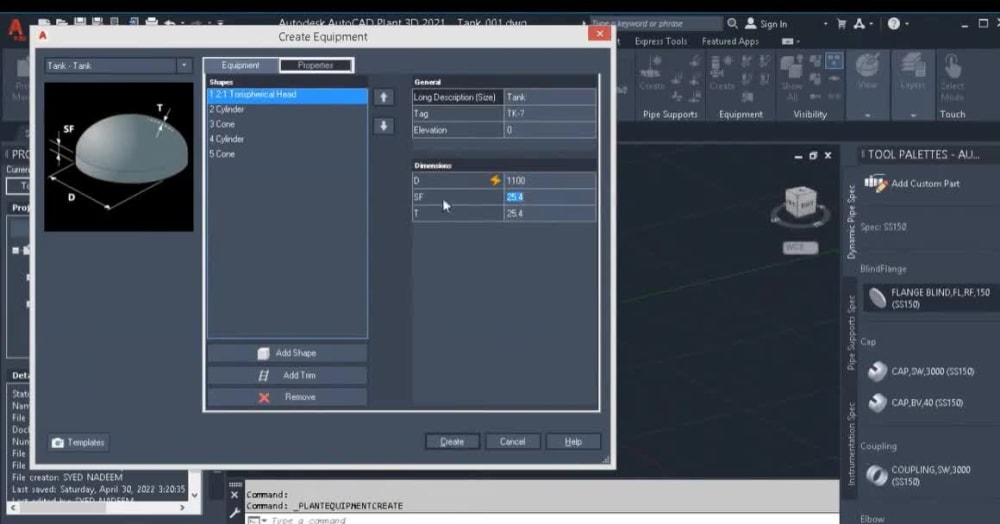This screenshot has height=524, width=1000.
Task: Edit the Long Description (Size) value Tank
Action: 550,98
